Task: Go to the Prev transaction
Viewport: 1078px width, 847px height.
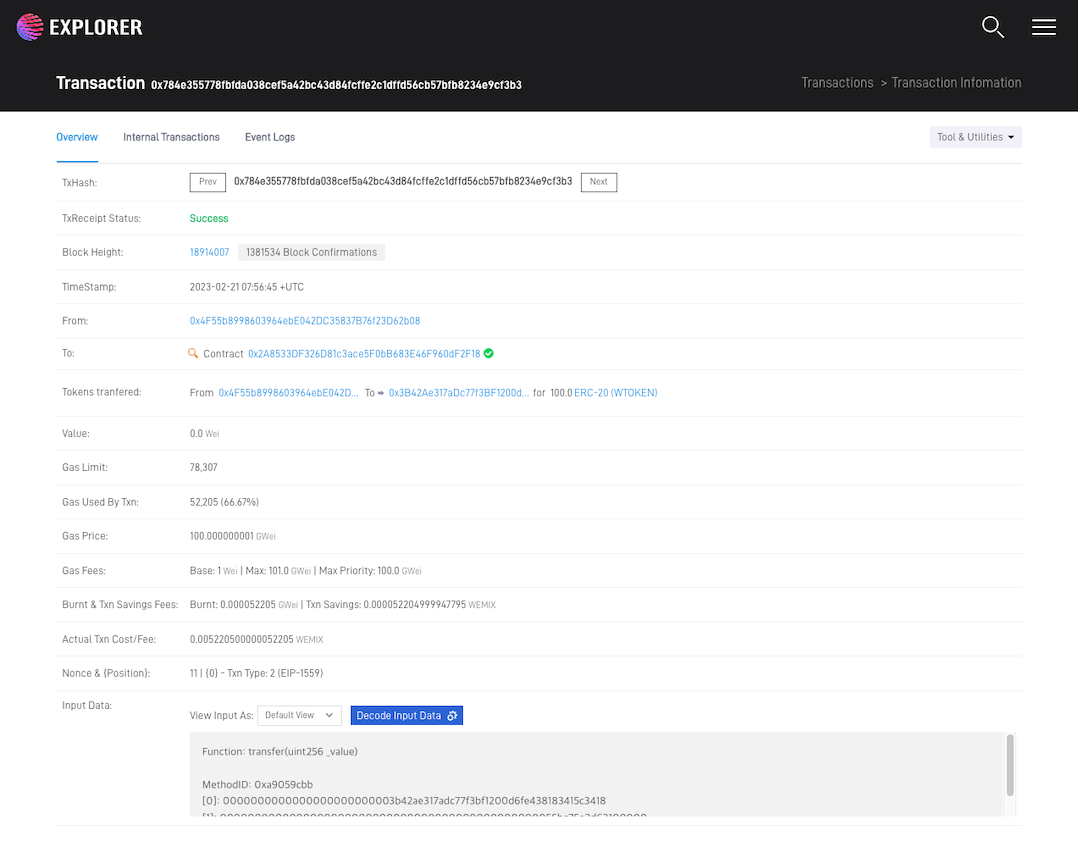Action: point(208,182)
